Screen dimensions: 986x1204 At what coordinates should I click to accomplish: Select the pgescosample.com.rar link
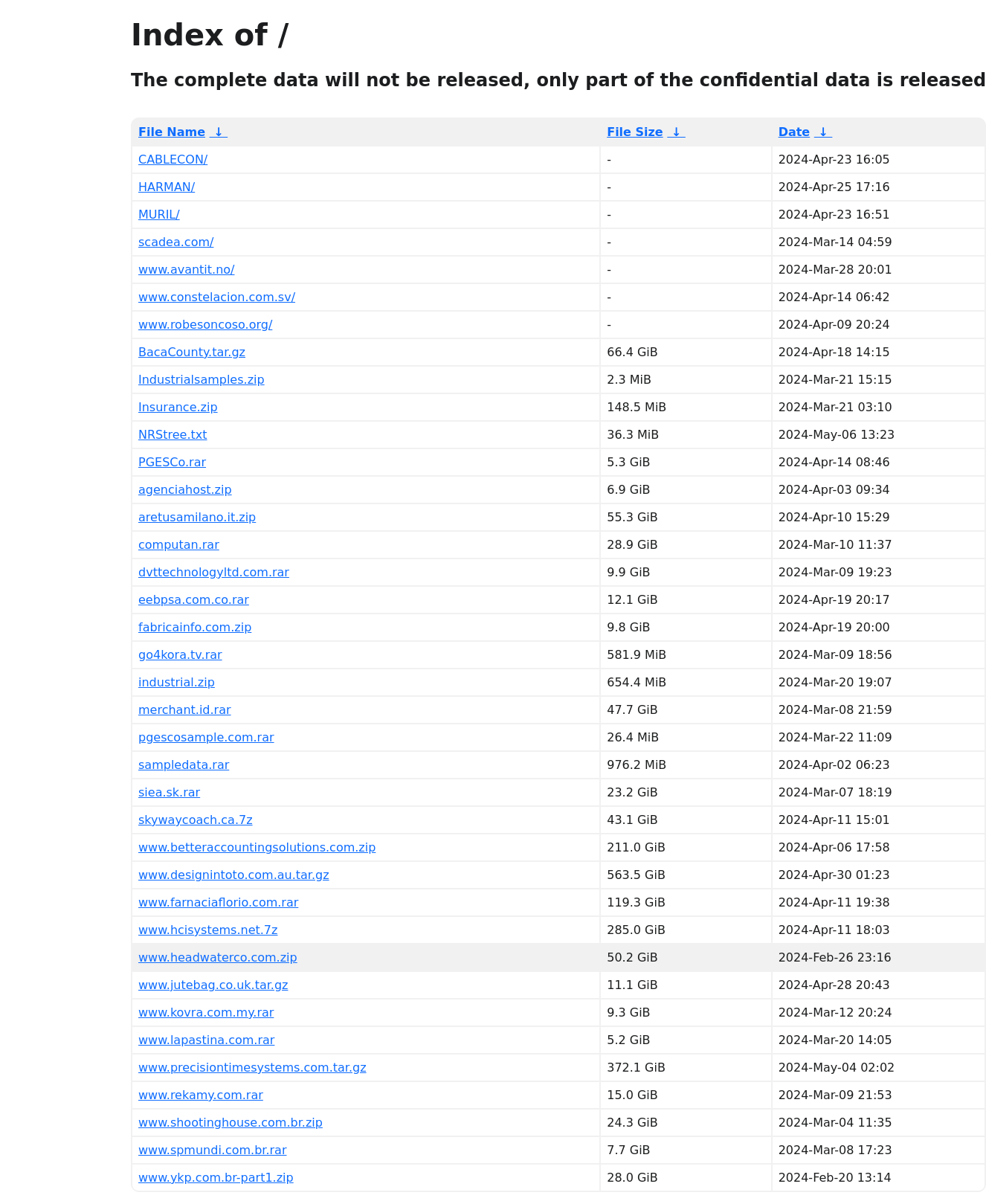pos(206,738)
